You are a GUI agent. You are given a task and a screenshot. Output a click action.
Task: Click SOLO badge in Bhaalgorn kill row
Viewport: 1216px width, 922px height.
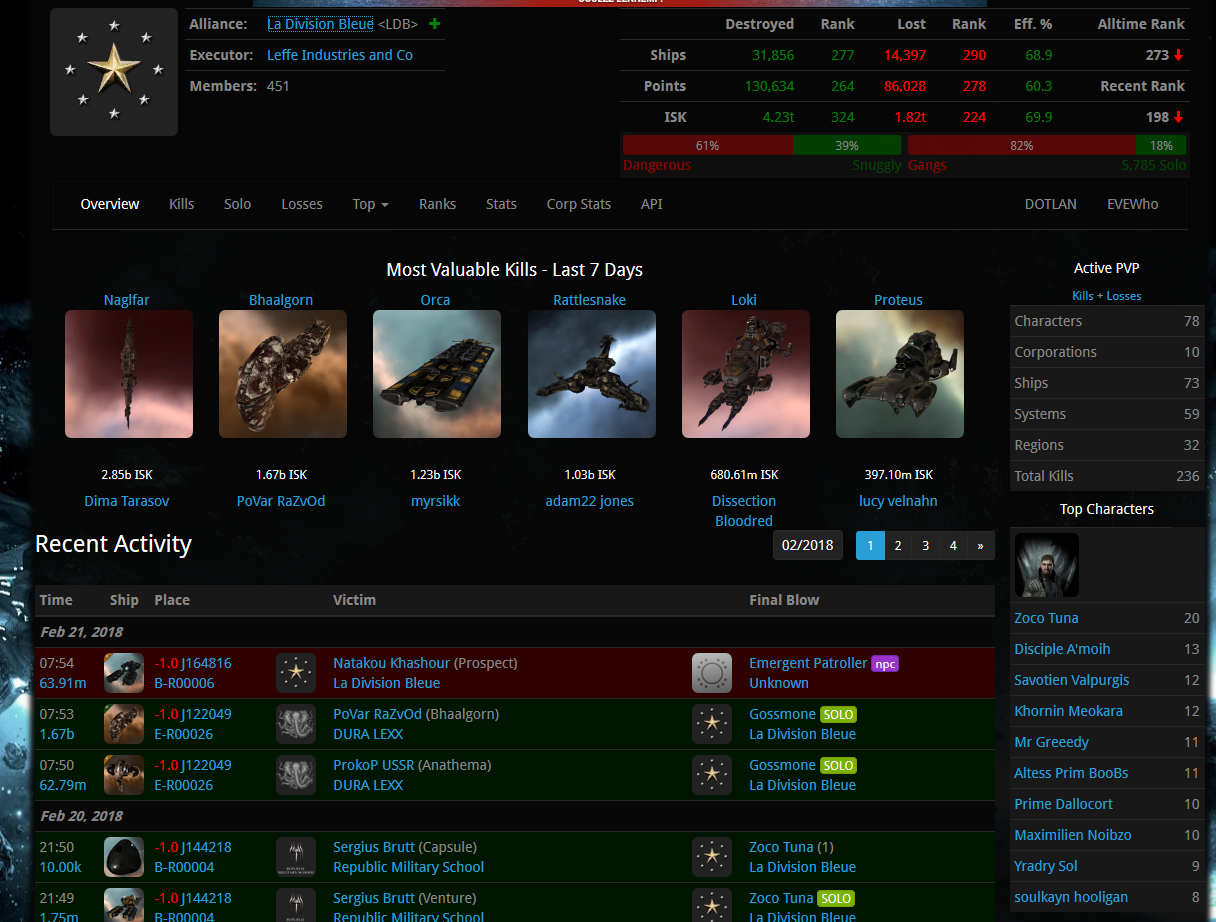click(838, 714)
